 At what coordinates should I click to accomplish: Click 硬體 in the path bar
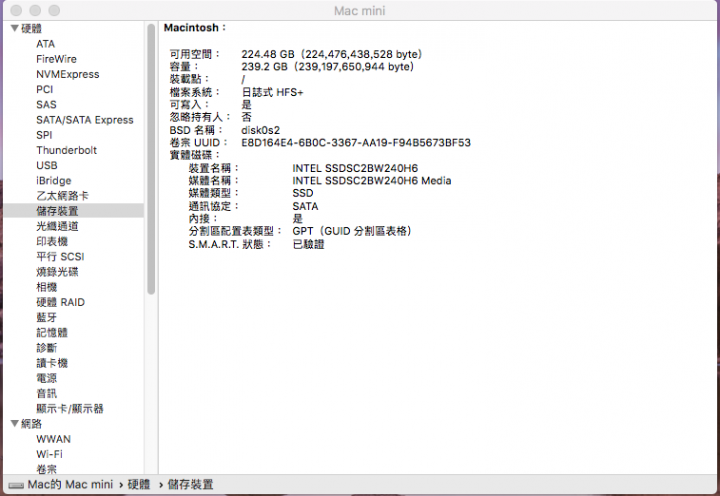pyautogui.click(x=139, y=485)
